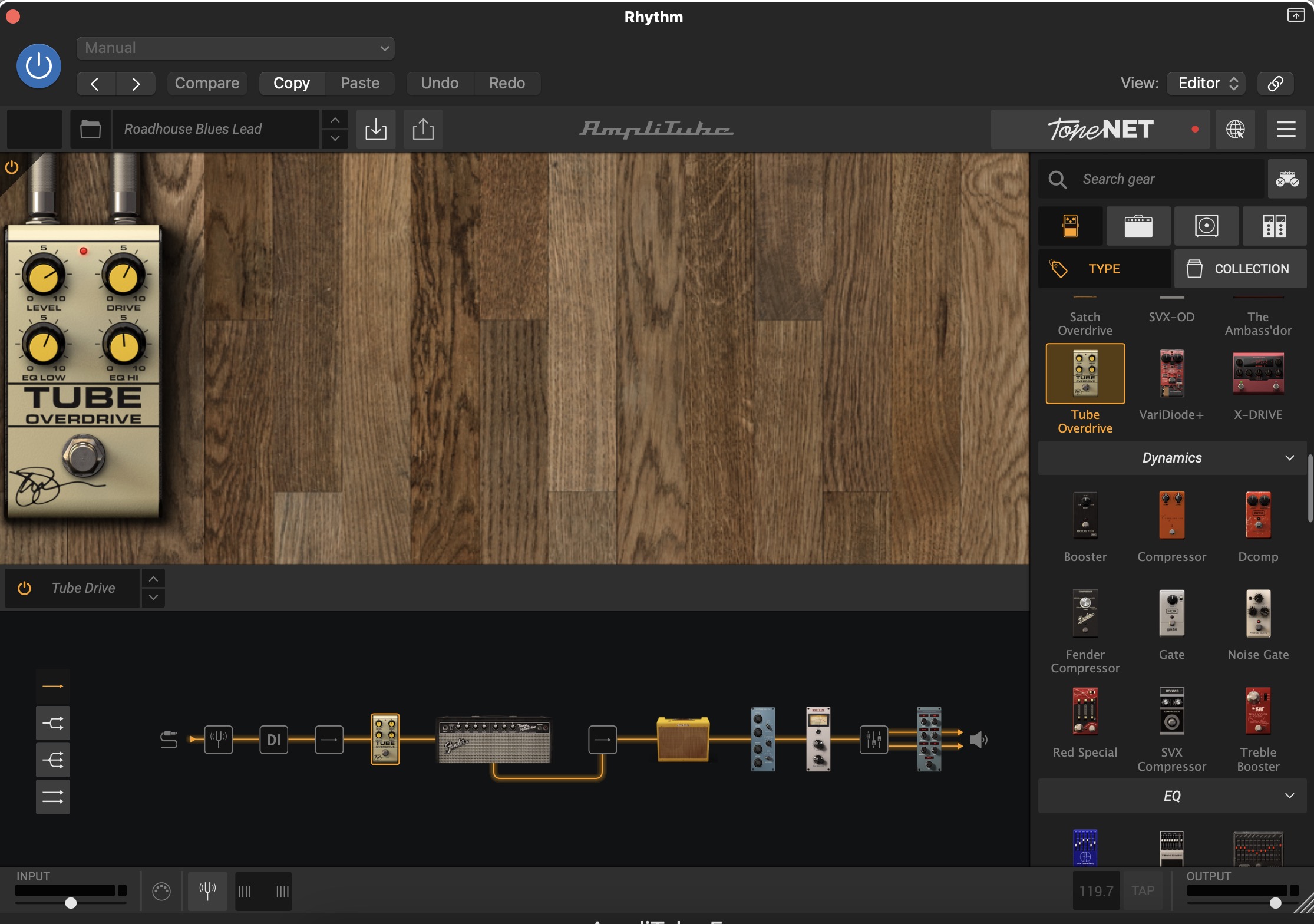Click the Roadhouse Blues Lead preset name
The height and width of the screenshot is (924, 1314).
coord(216,129)
